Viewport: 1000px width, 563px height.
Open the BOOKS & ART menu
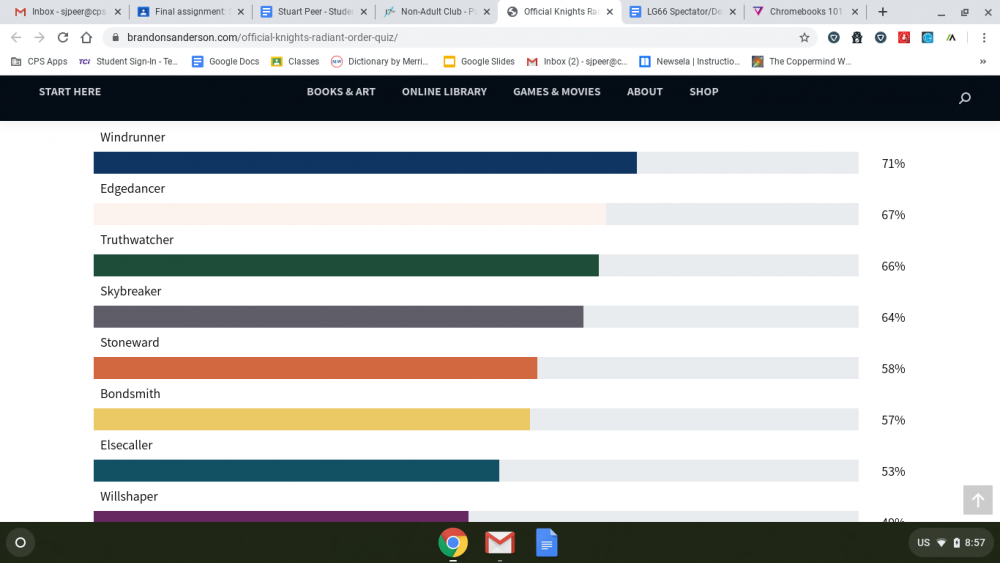tap(341, 92)
